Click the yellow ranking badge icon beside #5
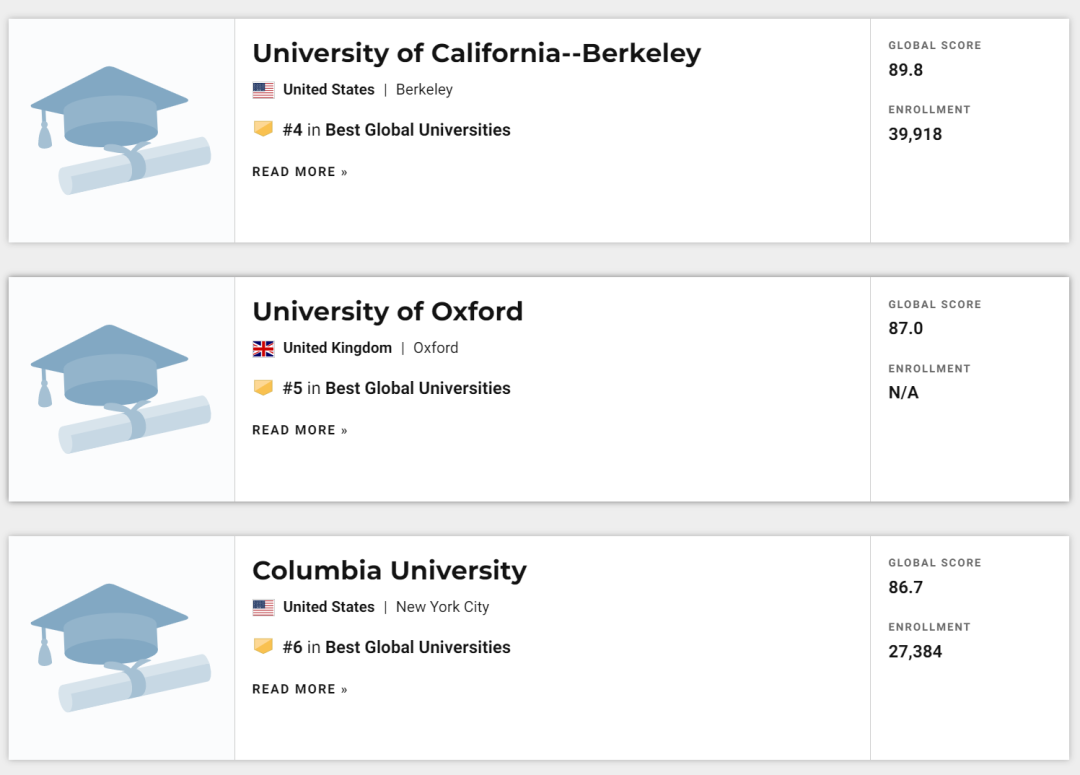This screenshot has width=1080, height=775. pyautogui.click(x=263, y=388)
